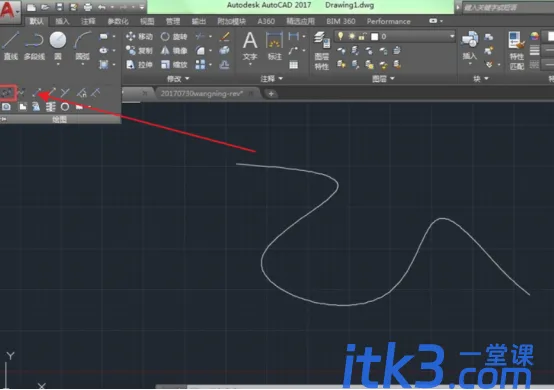Select the Offset tool icon
Viewport: 554px width, 390px height.
224,65
